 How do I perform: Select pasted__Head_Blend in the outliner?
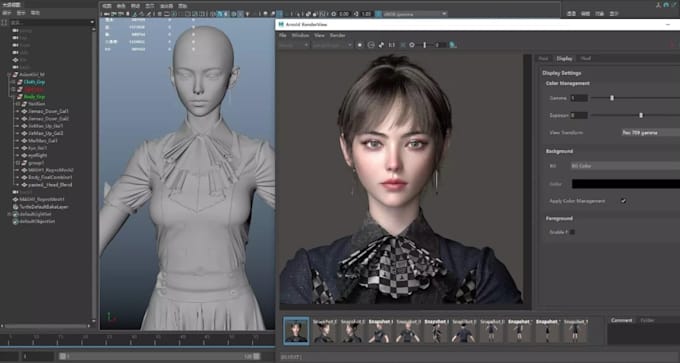[50, 185]
